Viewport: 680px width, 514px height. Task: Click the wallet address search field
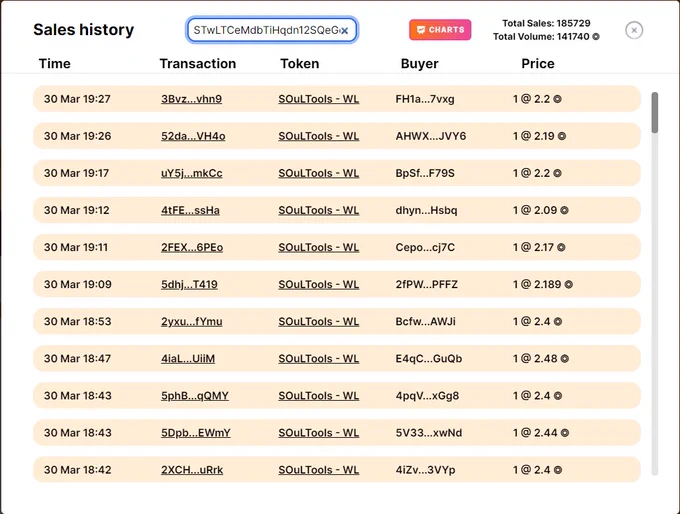(272, 30)
